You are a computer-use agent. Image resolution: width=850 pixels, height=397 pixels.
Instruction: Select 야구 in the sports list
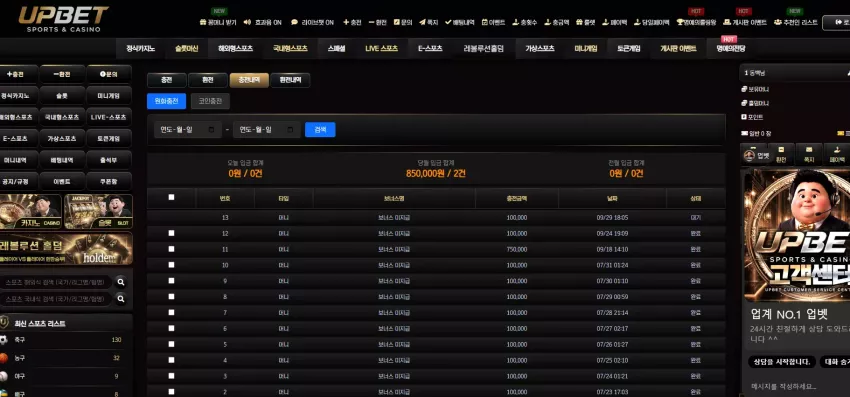pyautogui.click(x=66, y=376)
